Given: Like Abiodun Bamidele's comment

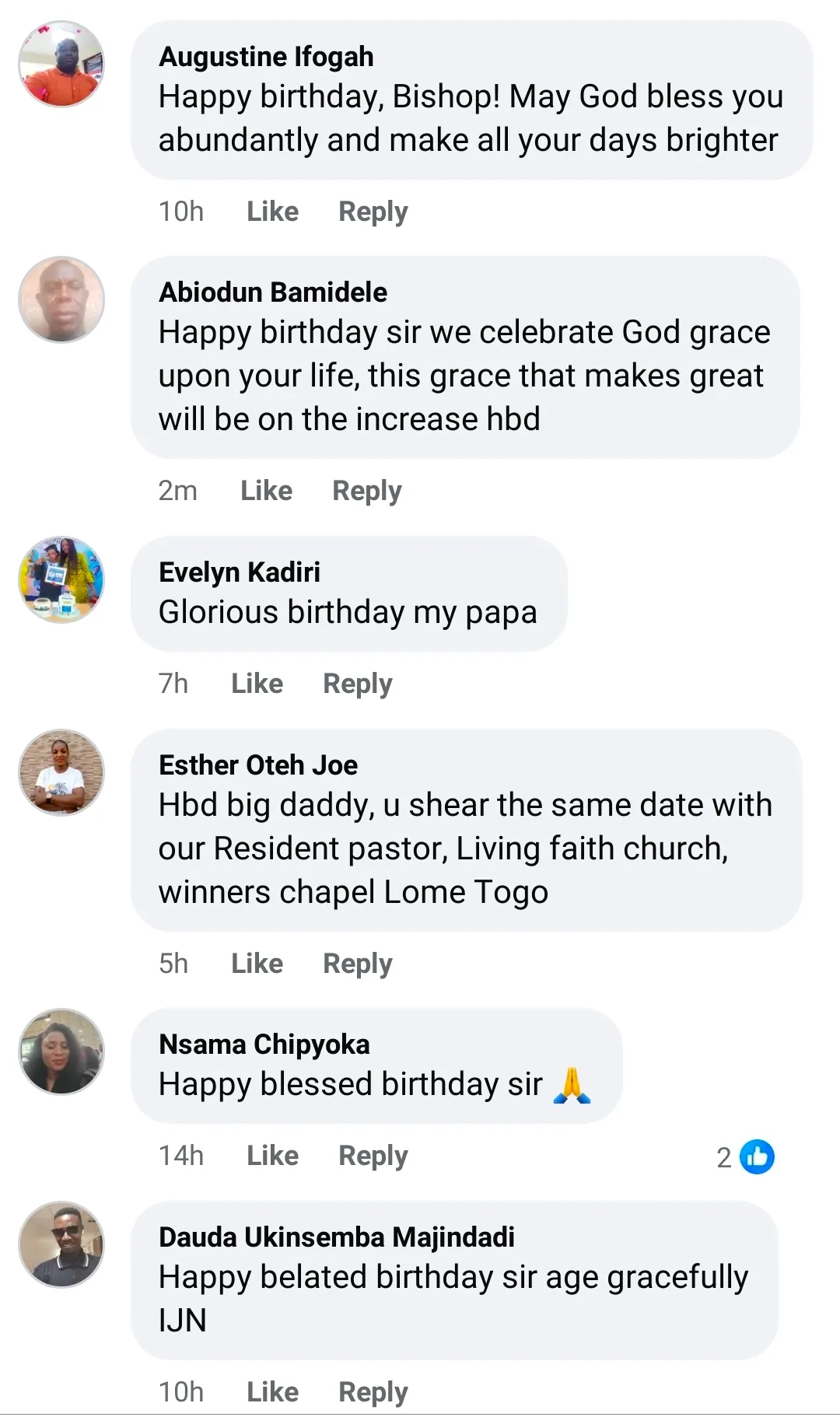Looking at the screenshot, I should (x=266, y=491).
